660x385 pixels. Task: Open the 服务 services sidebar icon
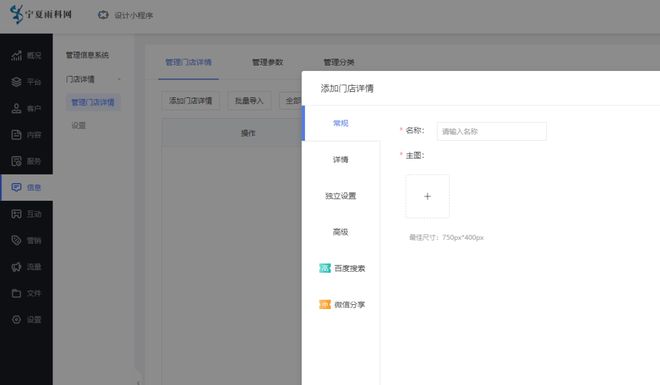16,161
